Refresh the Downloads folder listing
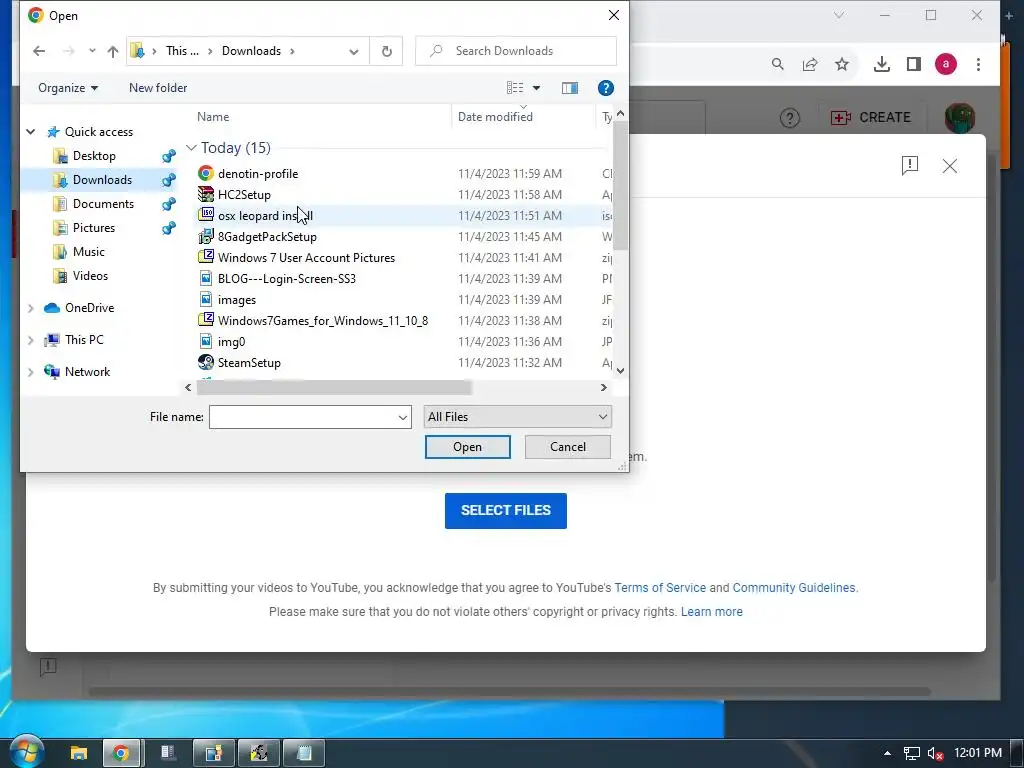The image size is (1024, 768). (387, 51)
